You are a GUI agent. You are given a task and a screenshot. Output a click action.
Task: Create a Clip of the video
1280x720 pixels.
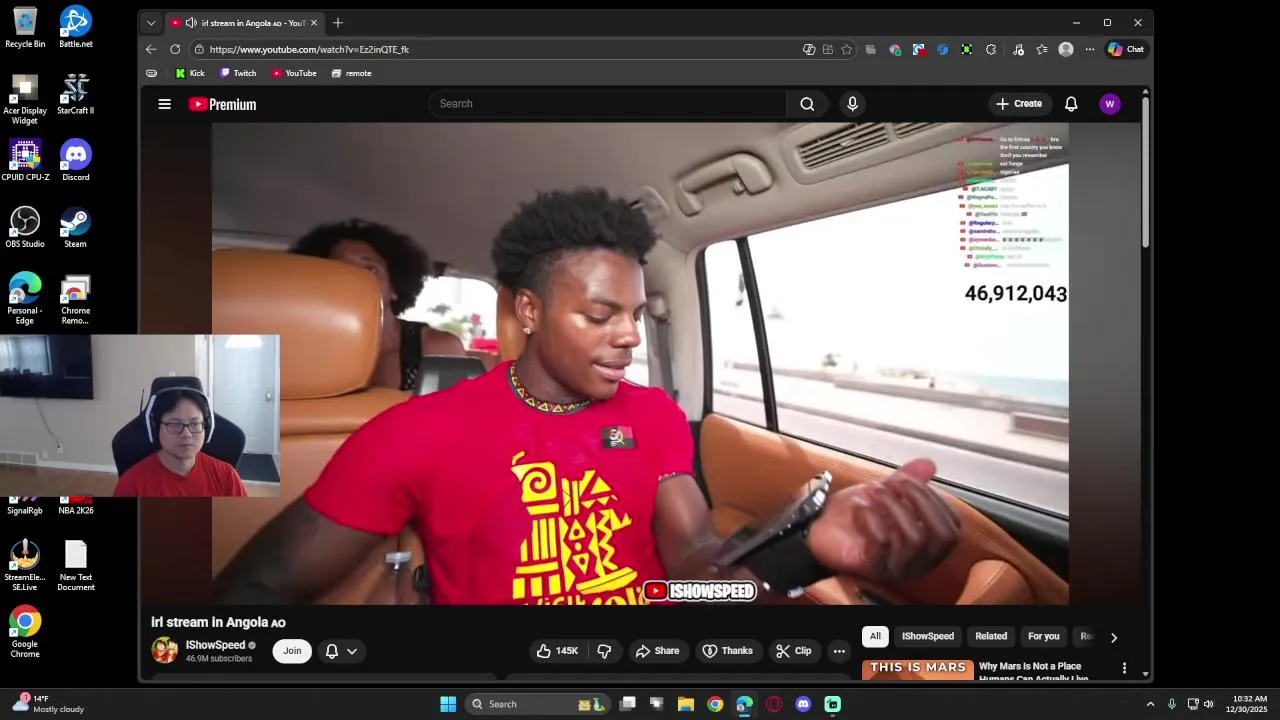[793, 651]
